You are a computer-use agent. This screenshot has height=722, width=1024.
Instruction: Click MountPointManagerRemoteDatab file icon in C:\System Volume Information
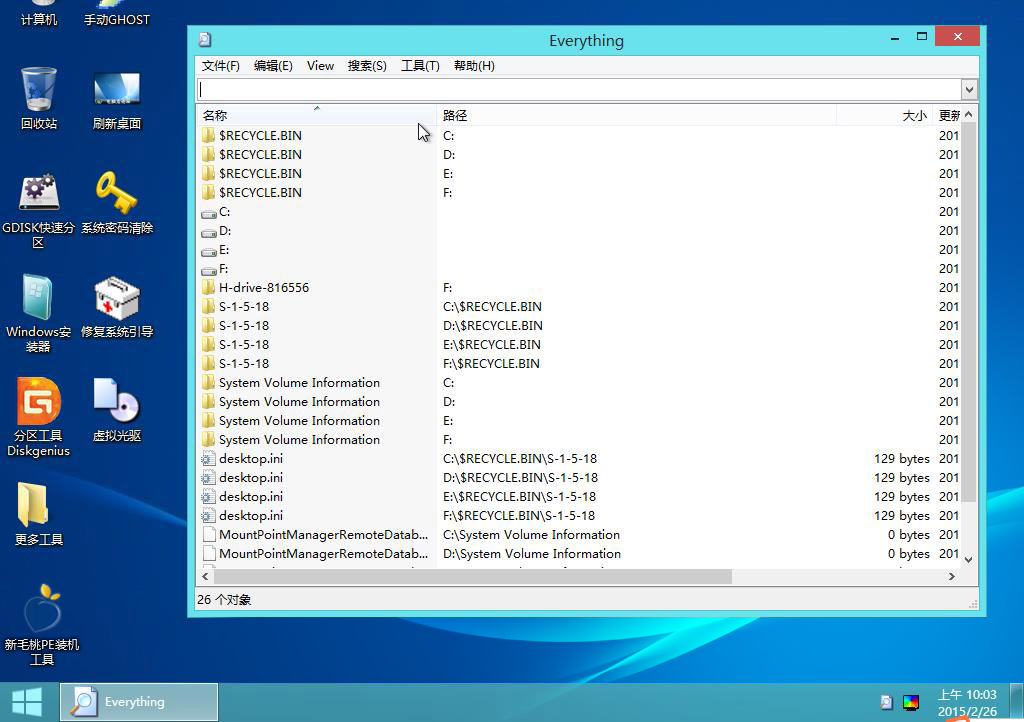209,534
